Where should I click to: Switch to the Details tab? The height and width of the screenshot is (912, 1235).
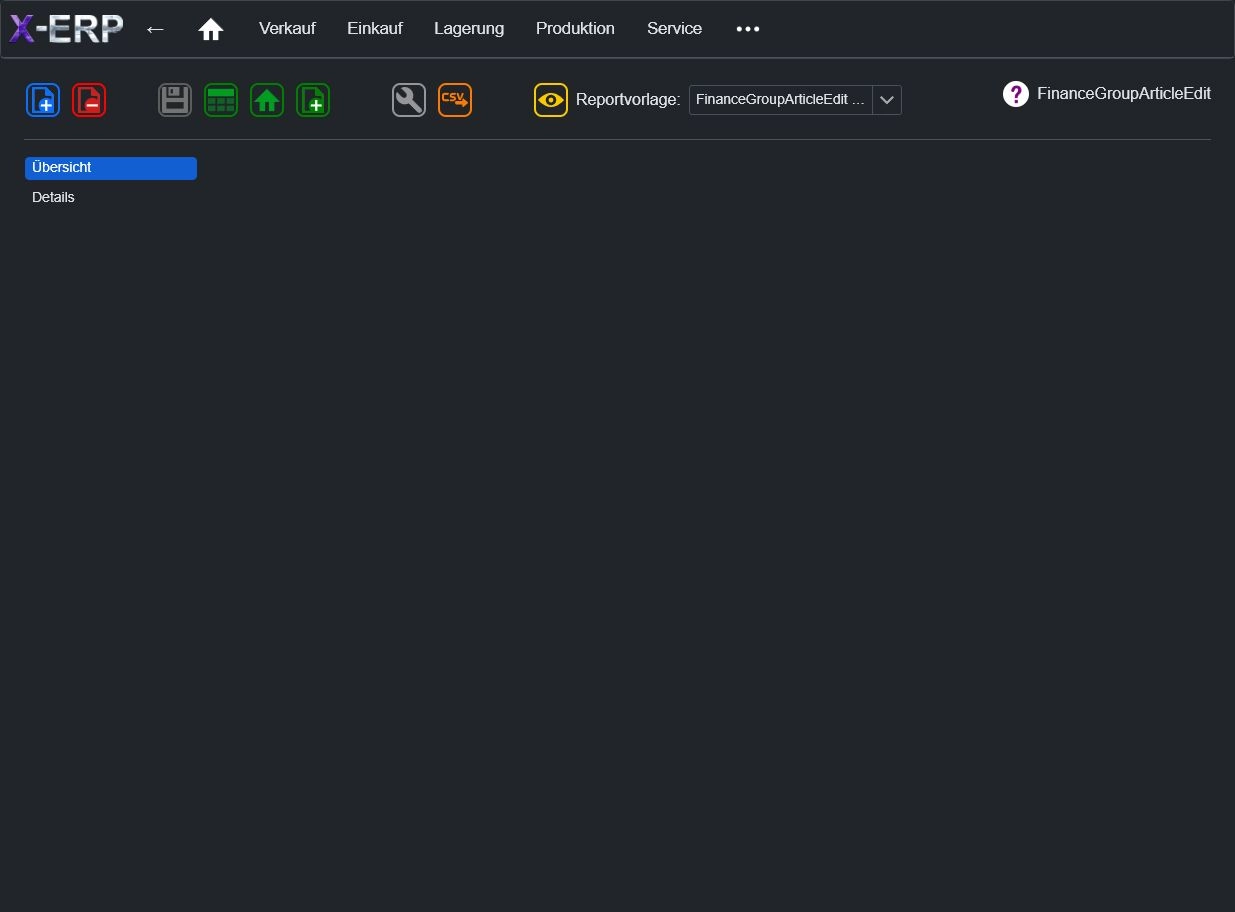click(111, 198)
